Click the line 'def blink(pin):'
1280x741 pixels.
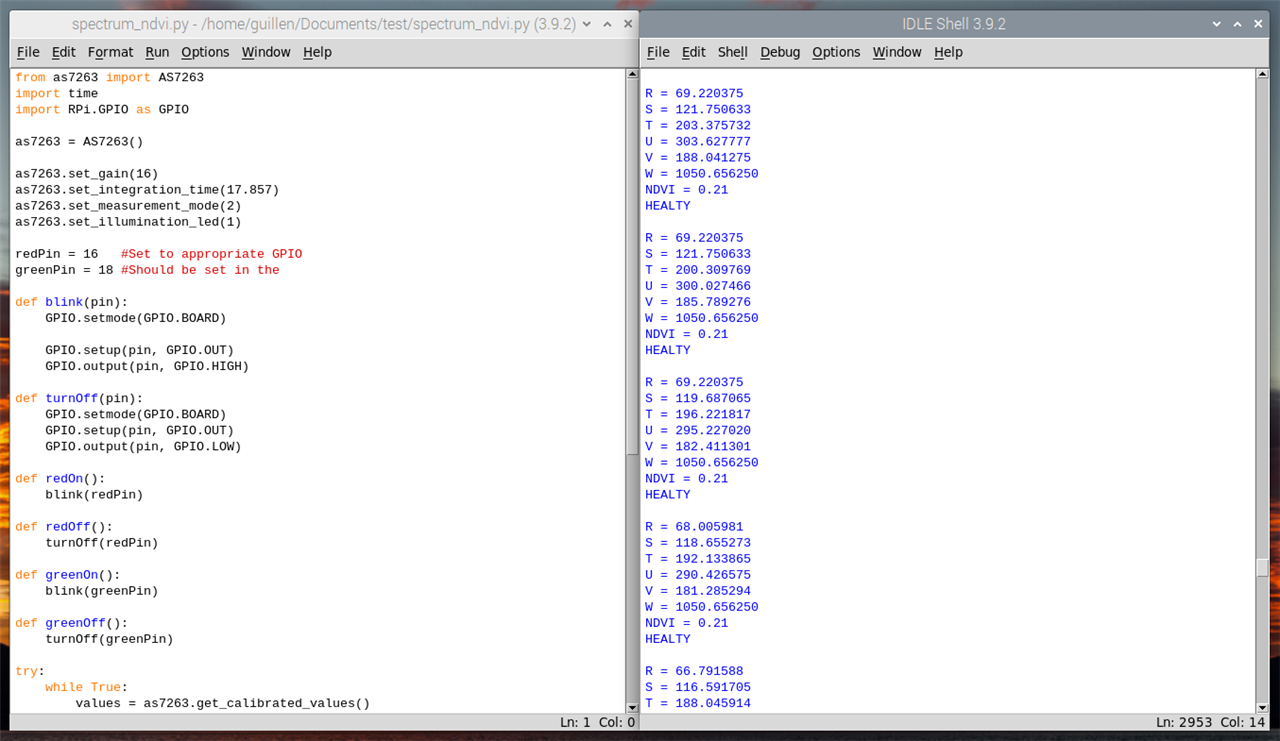pos(71,301)
